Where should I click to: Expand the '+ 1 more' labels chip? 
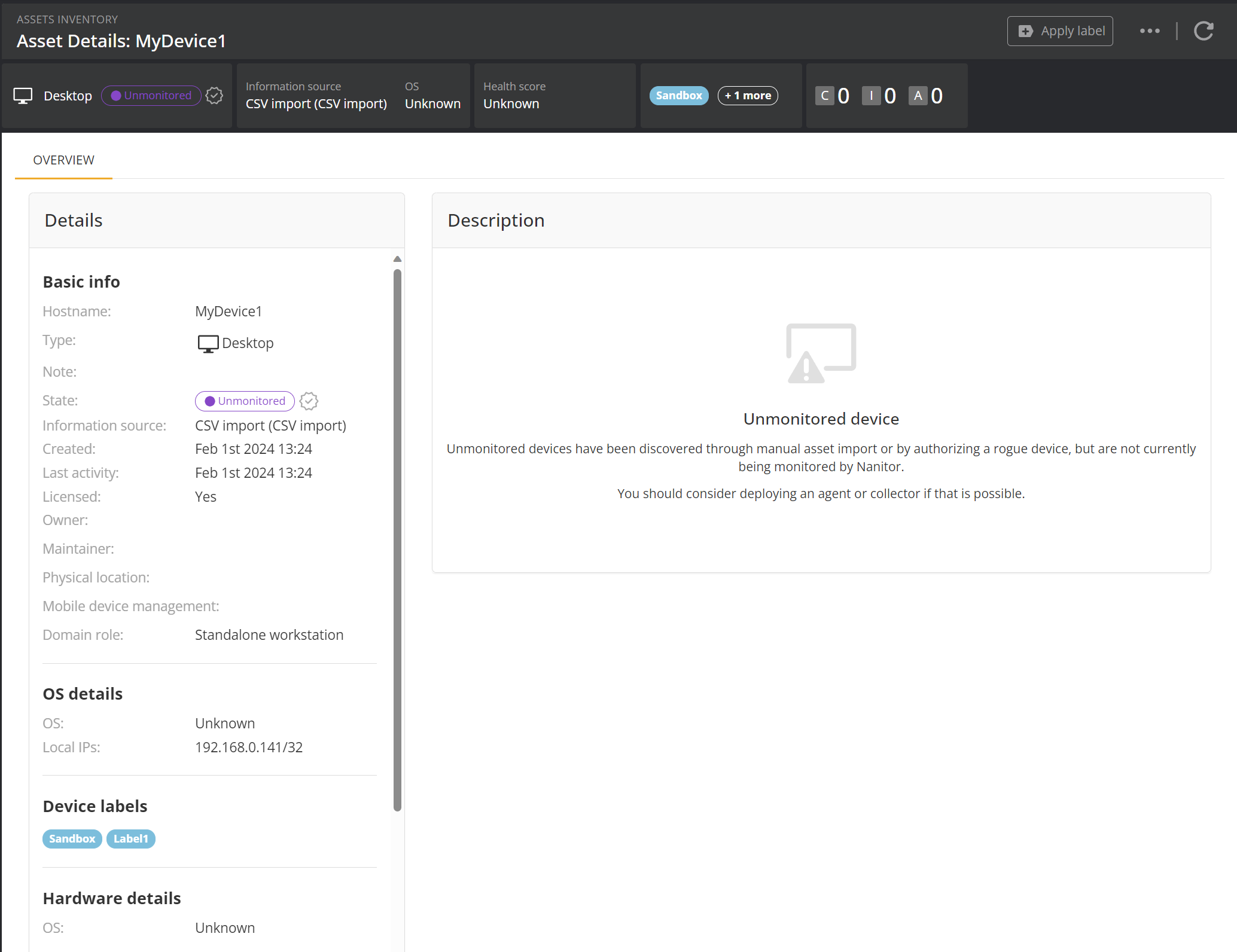point(748,96)
